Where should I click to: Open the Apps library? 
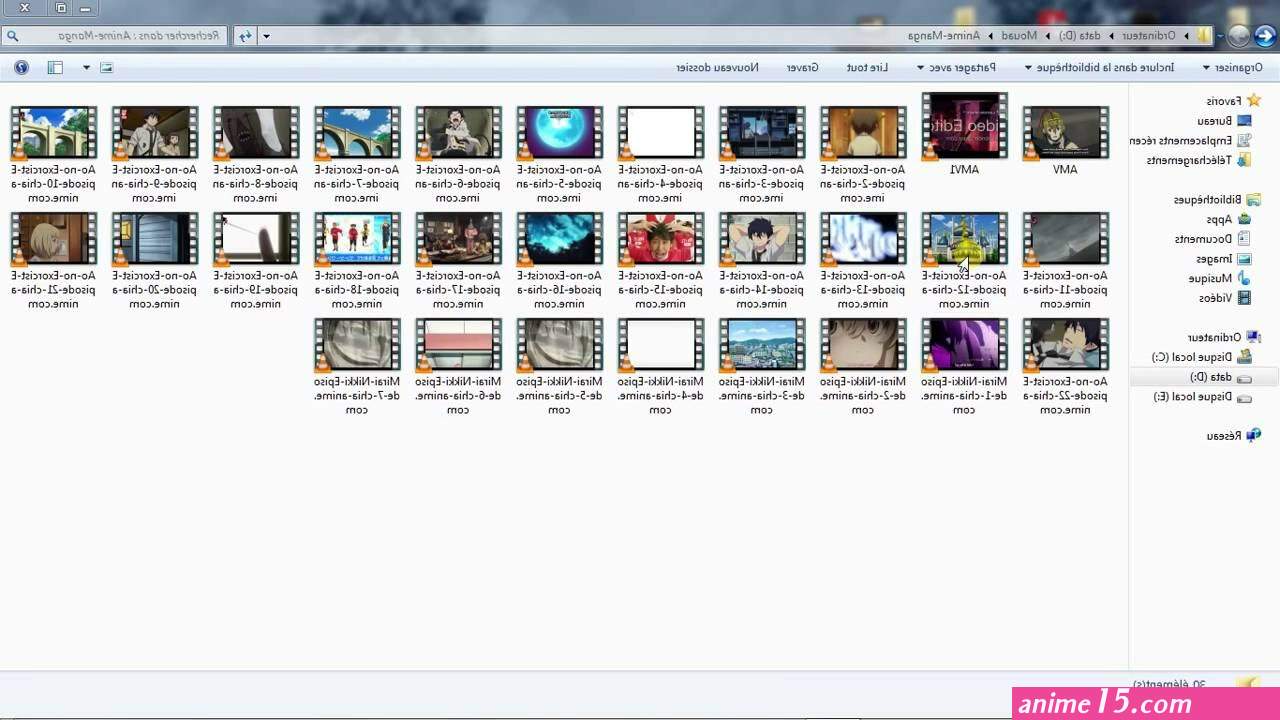(1228, 220)
